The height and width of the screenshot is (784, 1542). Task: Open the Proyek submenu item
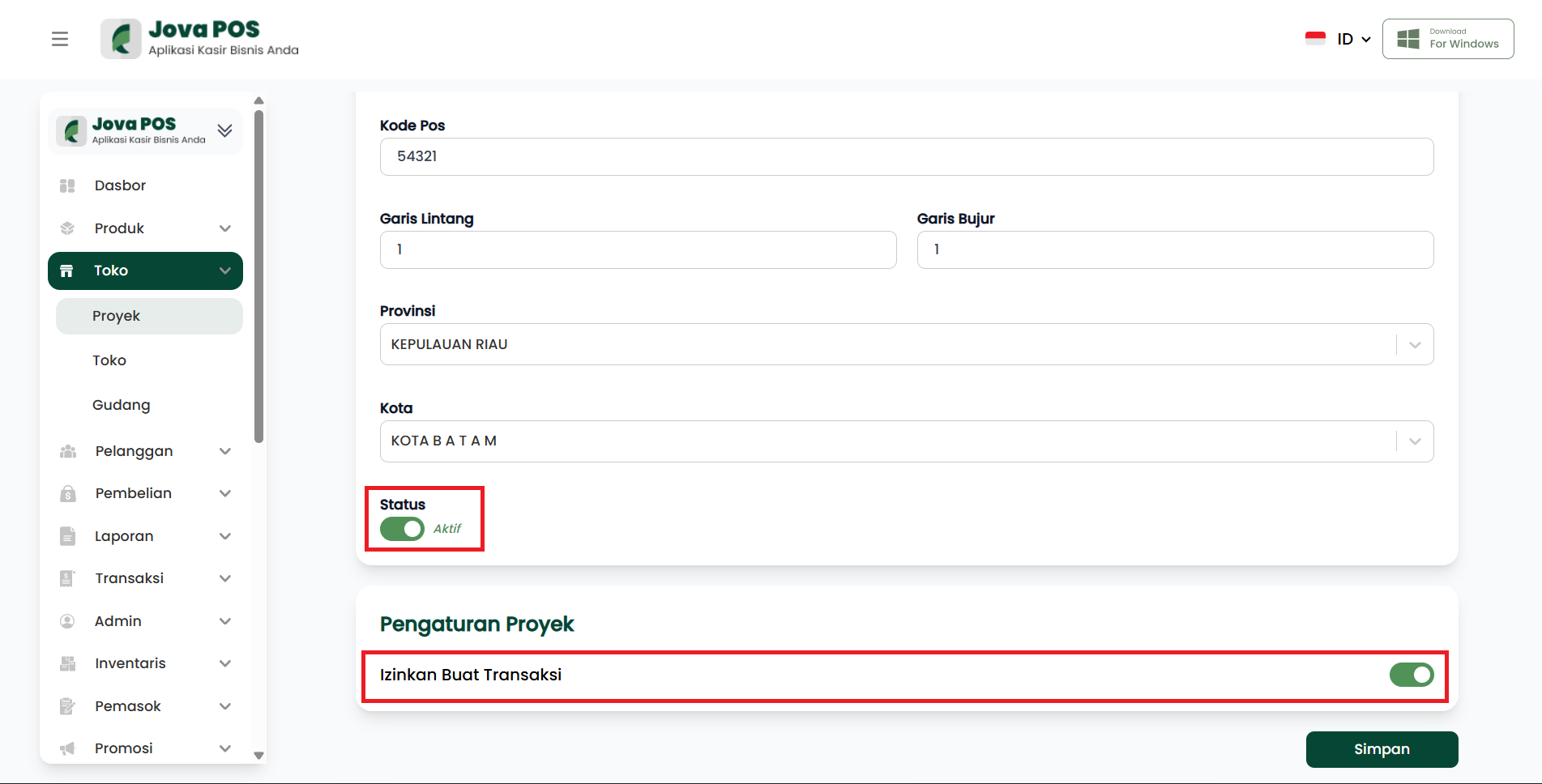coord(117,316)
